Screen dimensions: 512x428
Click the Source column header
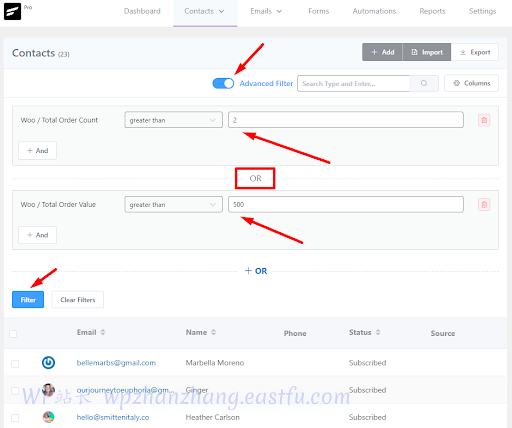tap(443, 333)
